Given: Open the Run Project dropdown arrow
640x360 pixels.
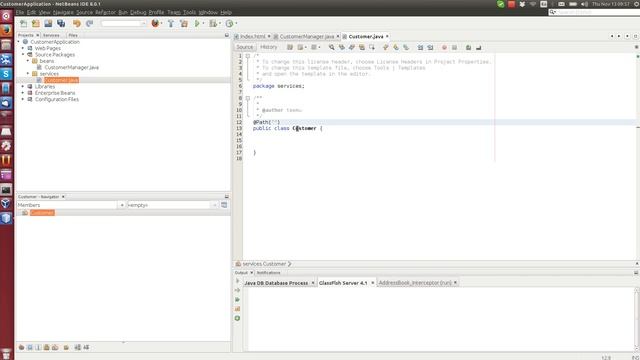Looking at the screenshot, I should tap(203, 24).
